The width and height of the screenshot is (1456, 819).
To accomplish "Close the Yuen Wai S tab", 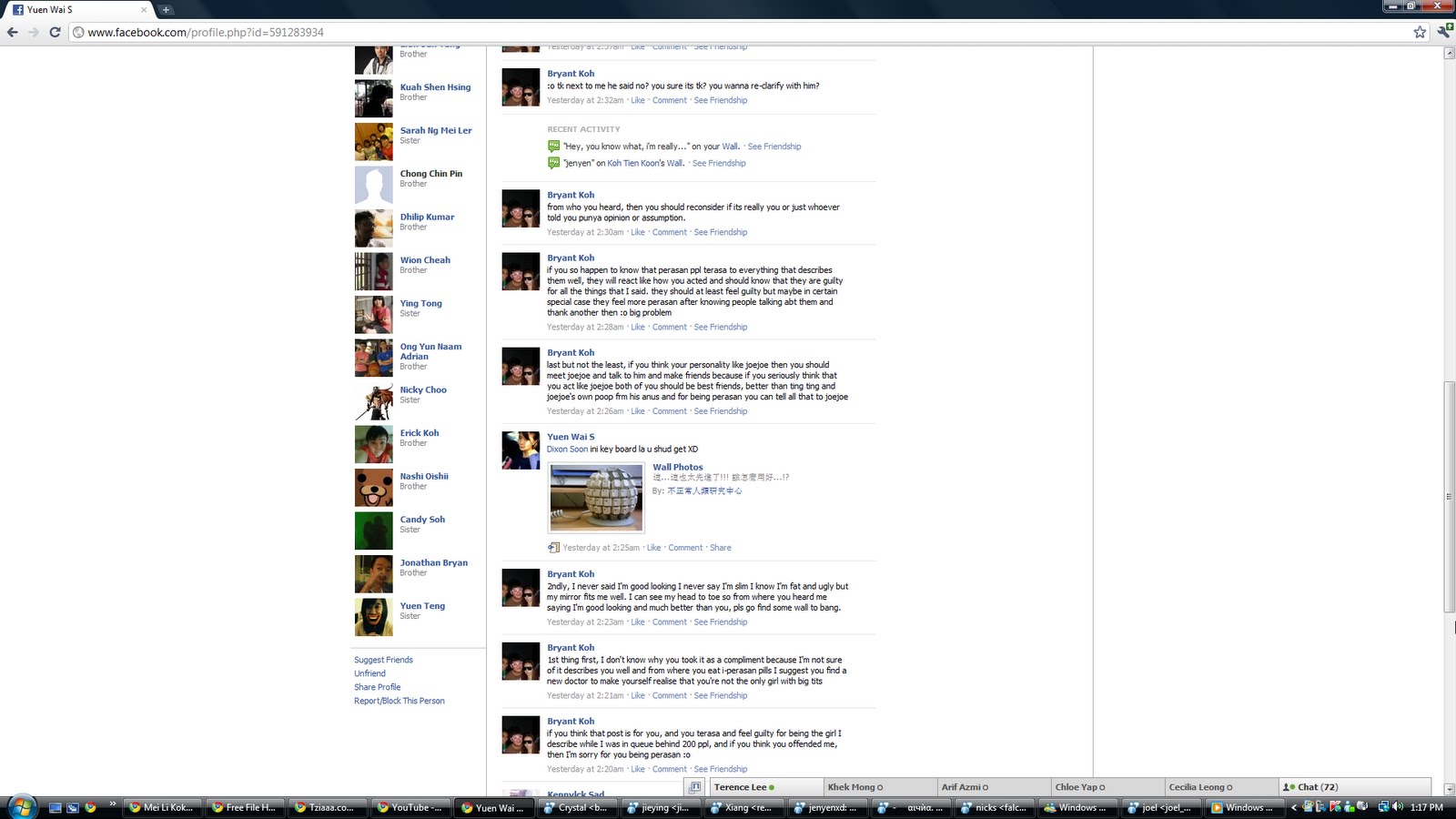I will [x=144, y=10].
